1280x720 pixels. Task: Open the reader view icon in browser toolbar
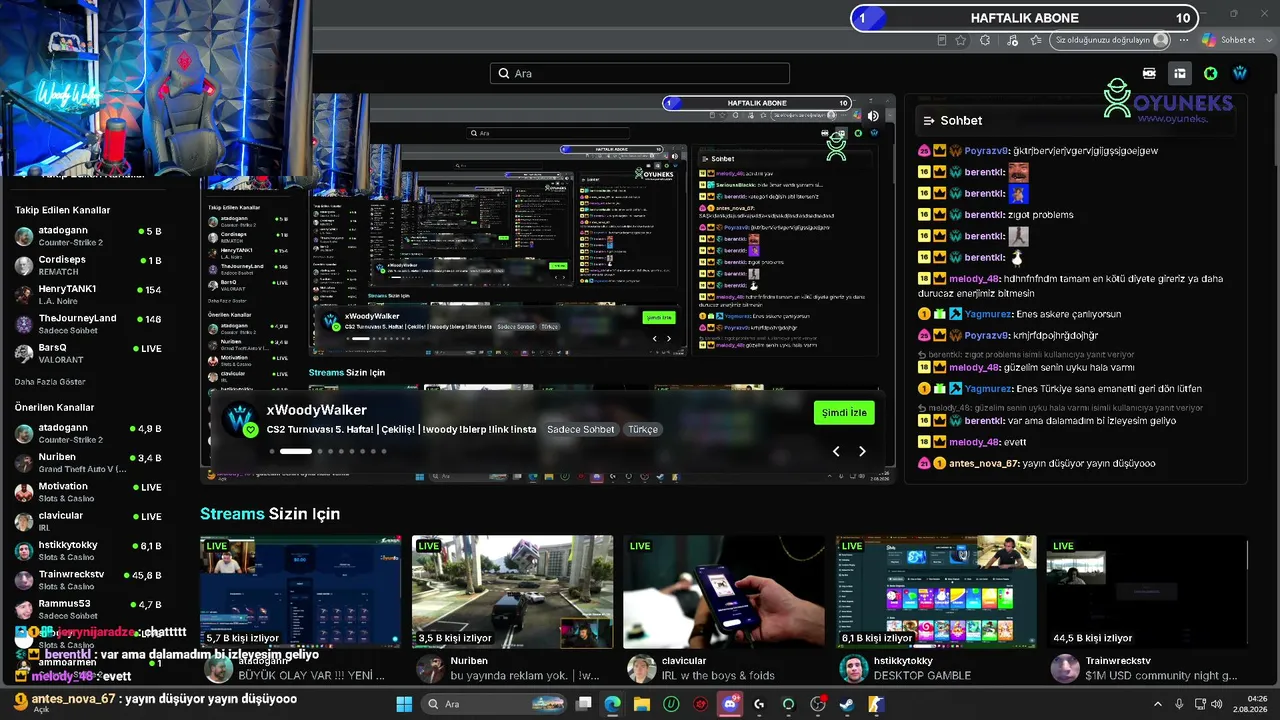941,40
